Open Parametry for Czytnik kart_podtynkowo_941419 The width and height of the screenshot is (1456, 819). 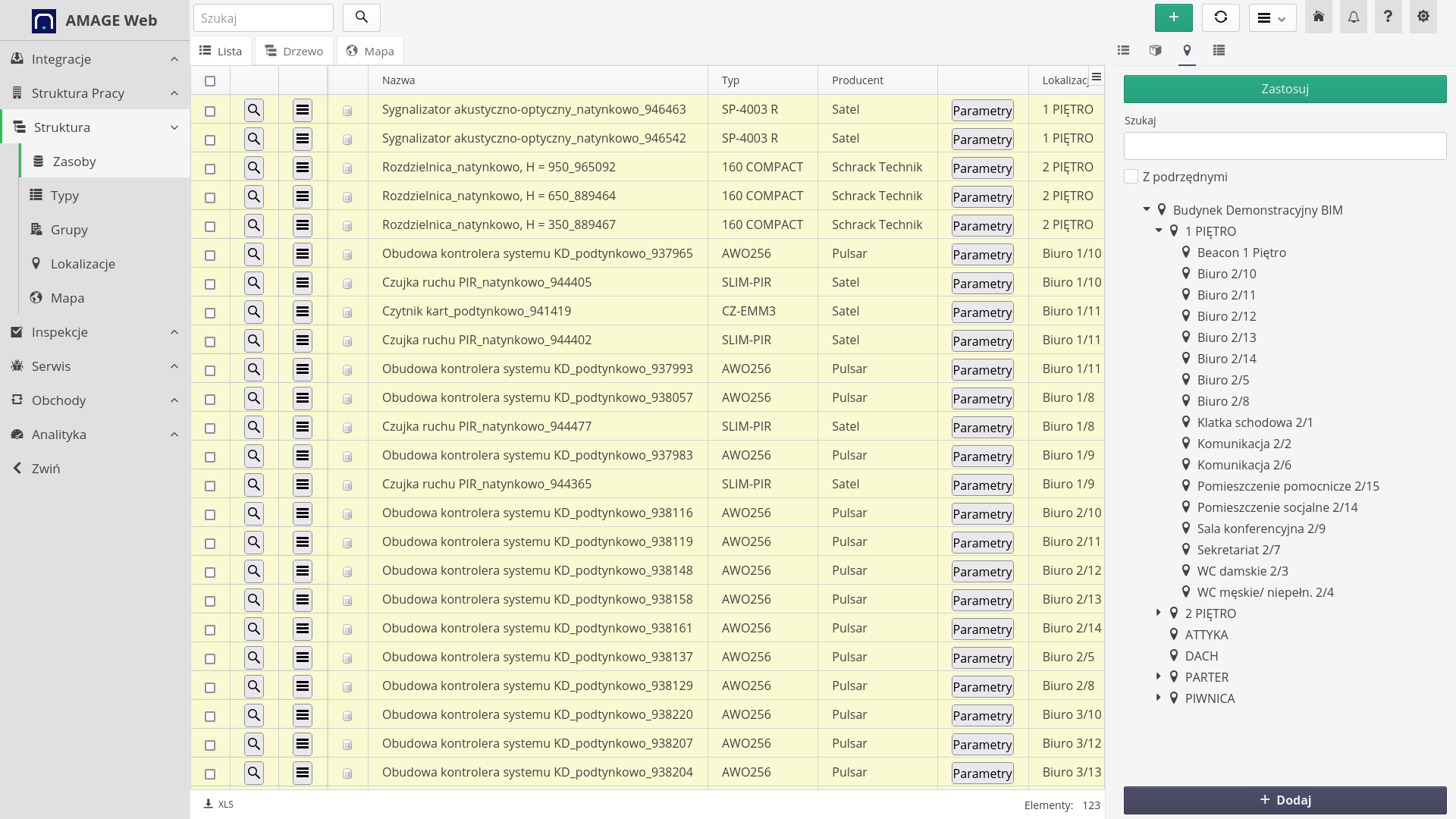coord(983,312)
